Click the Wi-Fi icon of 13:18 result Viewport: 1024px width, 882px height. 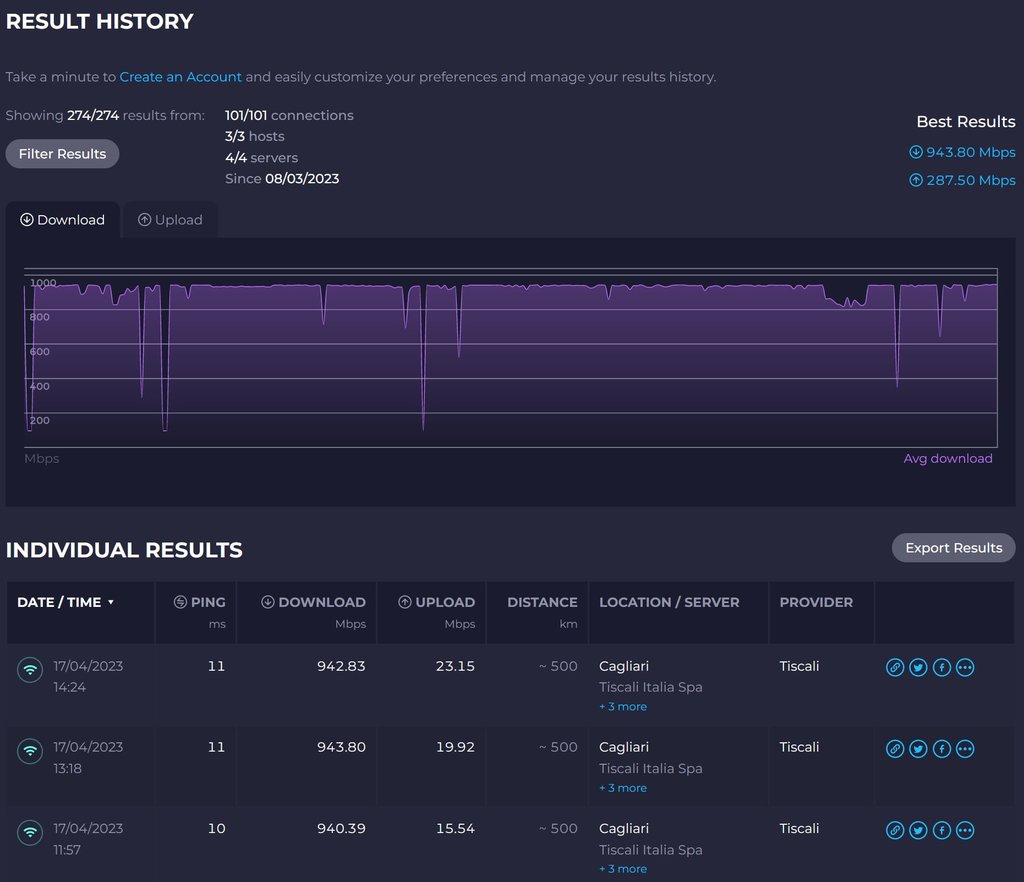coord(30,751)
